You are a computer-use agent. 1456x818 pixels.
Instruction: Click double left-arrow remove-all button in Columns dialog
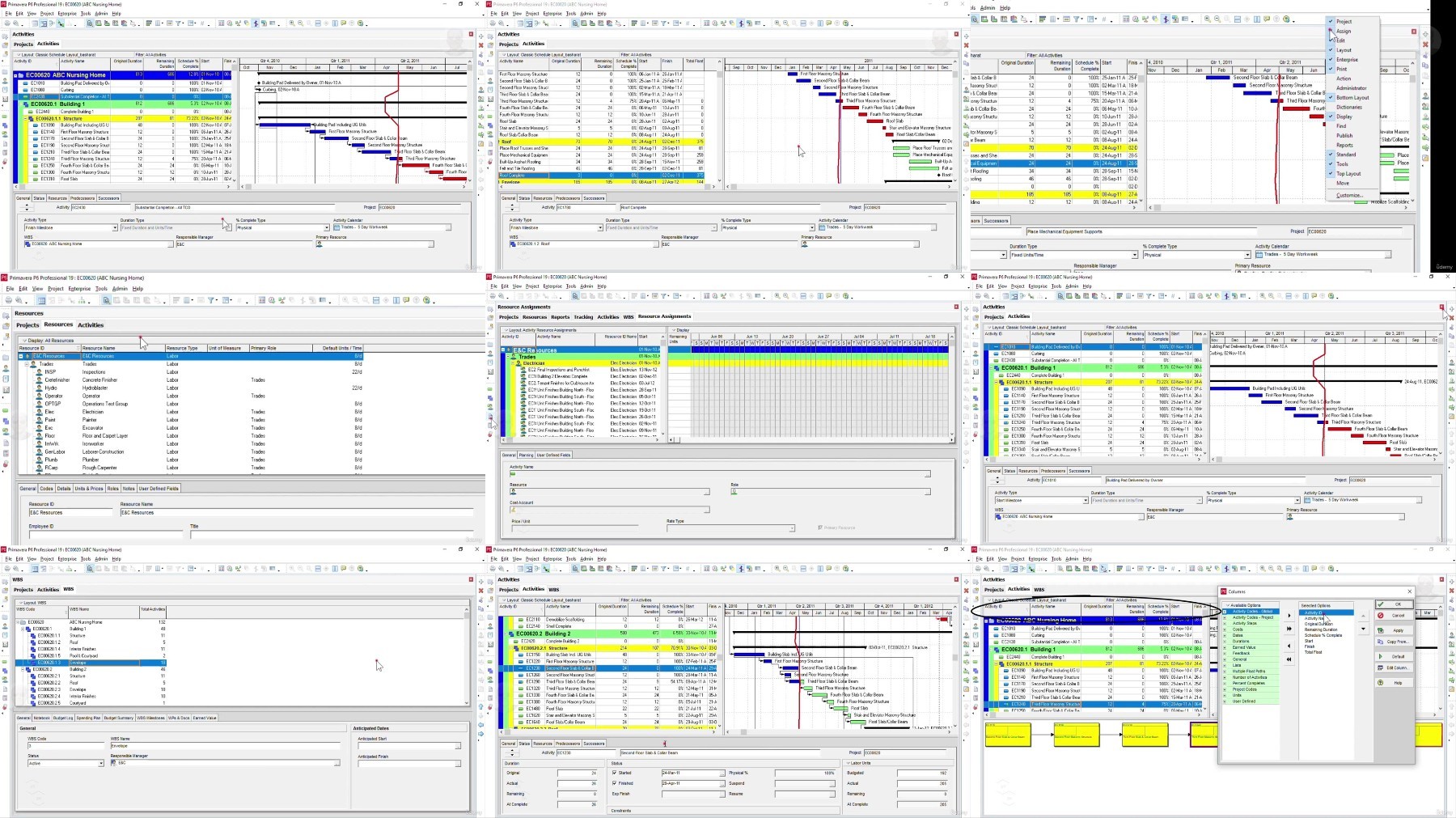[x=1289, y=659]
